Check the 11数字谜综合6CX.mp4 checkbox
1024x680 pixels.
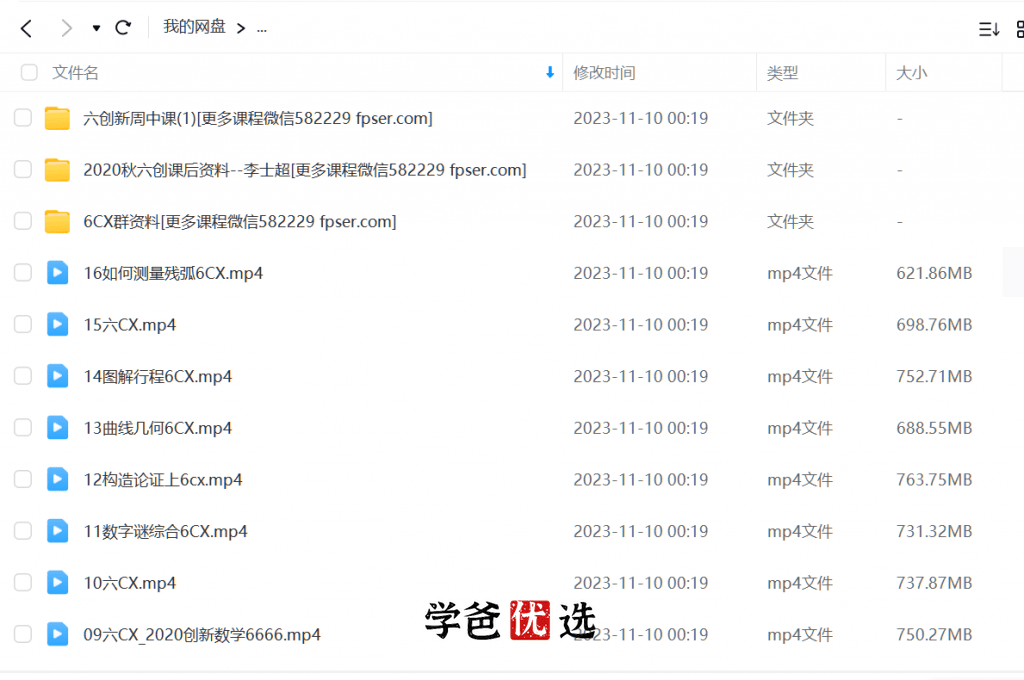pos(23,530)
